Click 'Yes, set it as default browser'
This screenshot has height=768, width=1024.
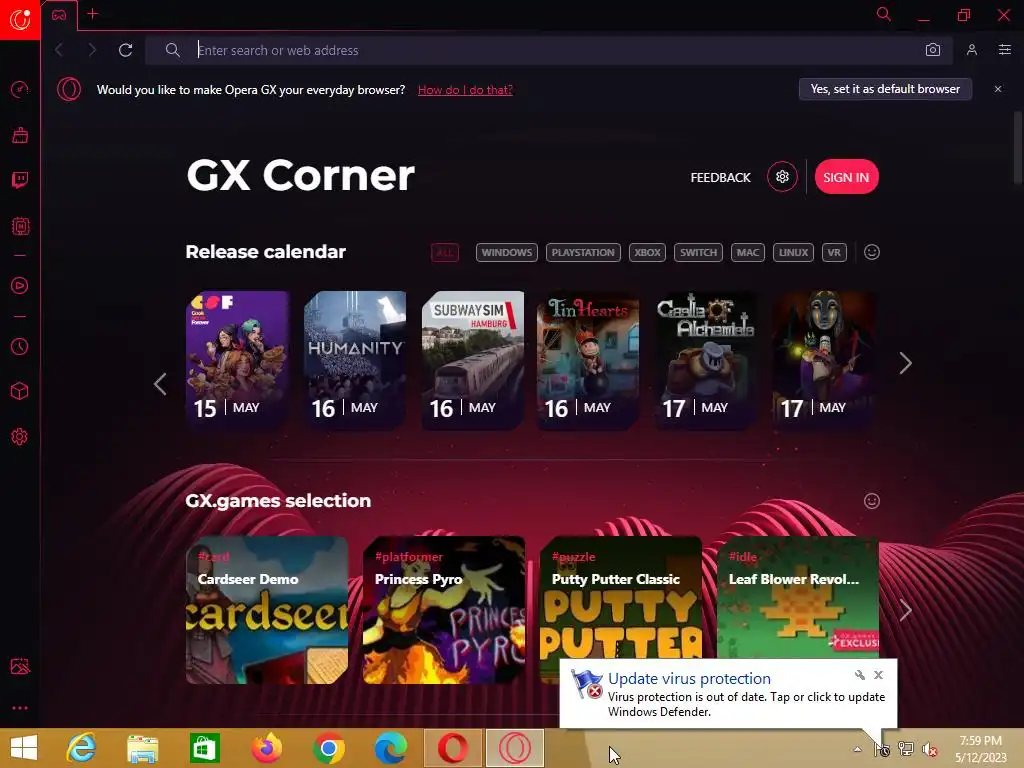coord(885,89)
